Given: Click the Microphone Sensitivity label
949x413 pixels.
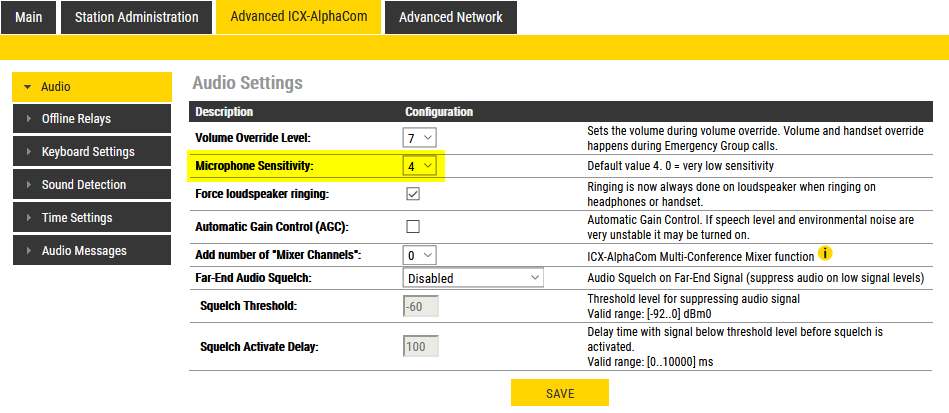Looking at the screenshot, I should [x=255, y=166].
